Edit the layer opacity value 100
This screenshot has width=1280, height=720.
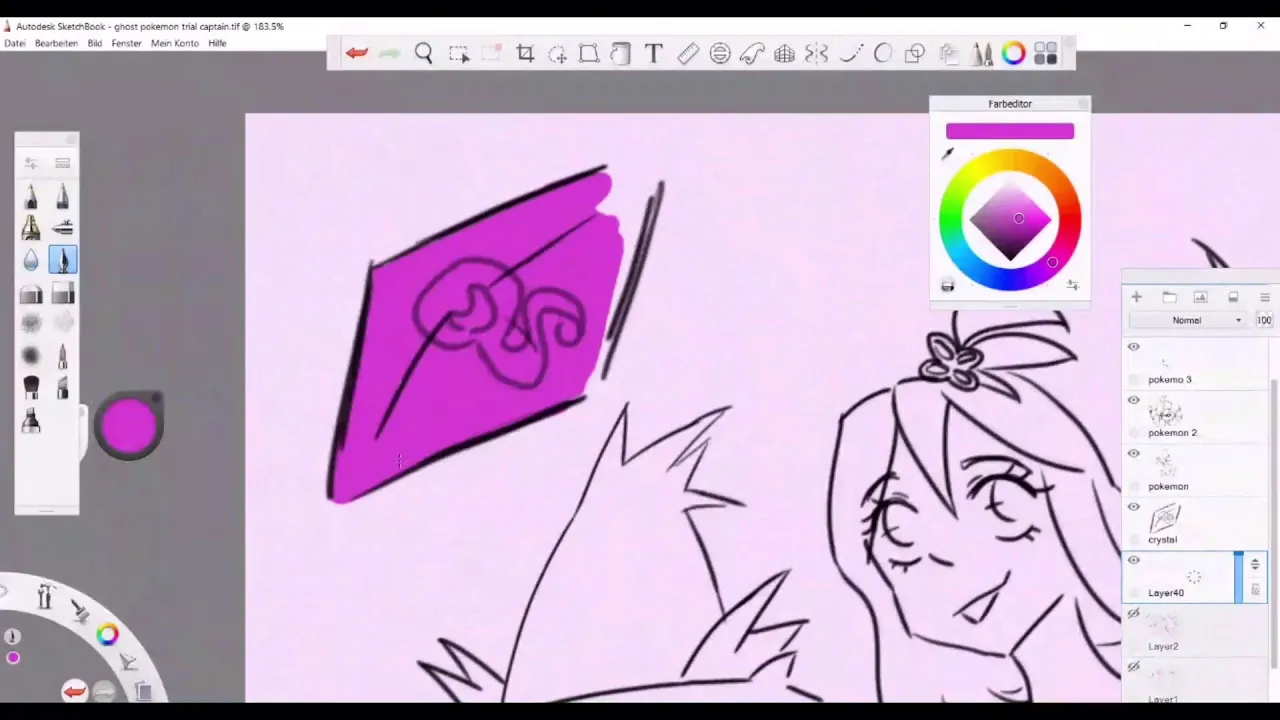pos(1264,320)
